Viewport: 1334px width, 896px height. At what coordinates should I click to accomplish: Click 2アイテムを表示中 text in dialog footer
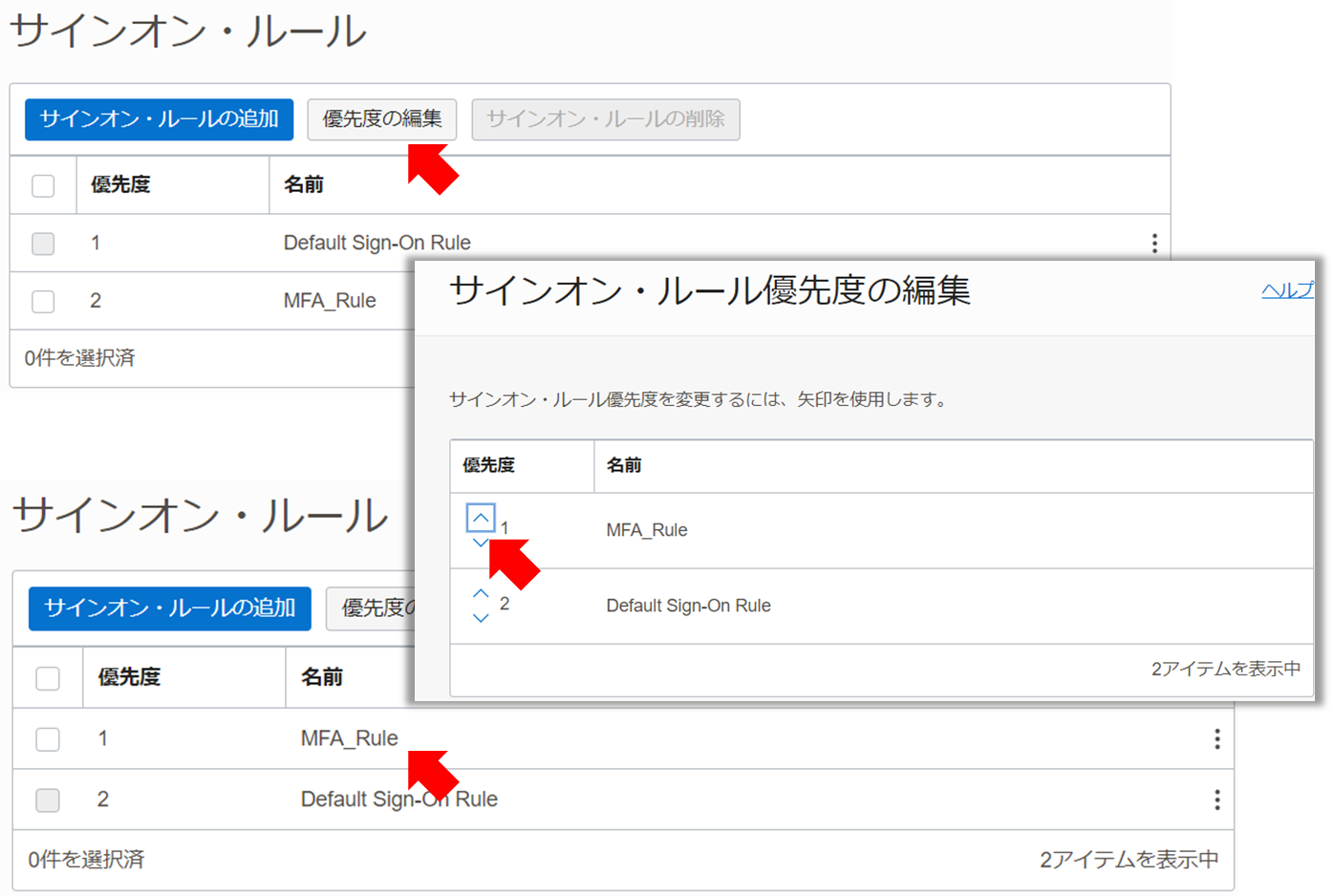pos(1225,669)
